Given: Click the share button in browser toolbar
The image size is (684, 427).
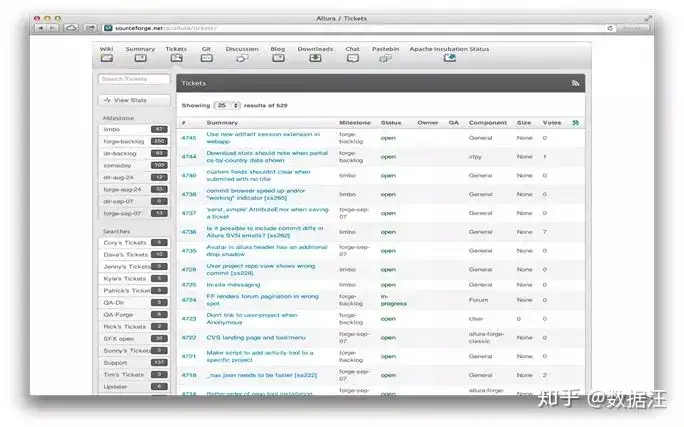Looking at the screenshot, I should [x=90, y=28].
